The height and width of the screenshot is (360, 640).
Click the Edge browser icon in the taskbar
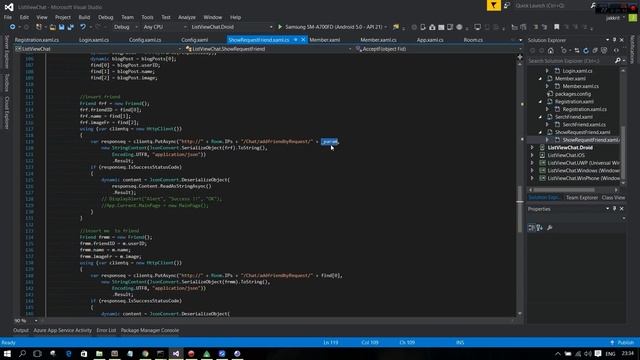pyautogui.click(x=68, y=353)
